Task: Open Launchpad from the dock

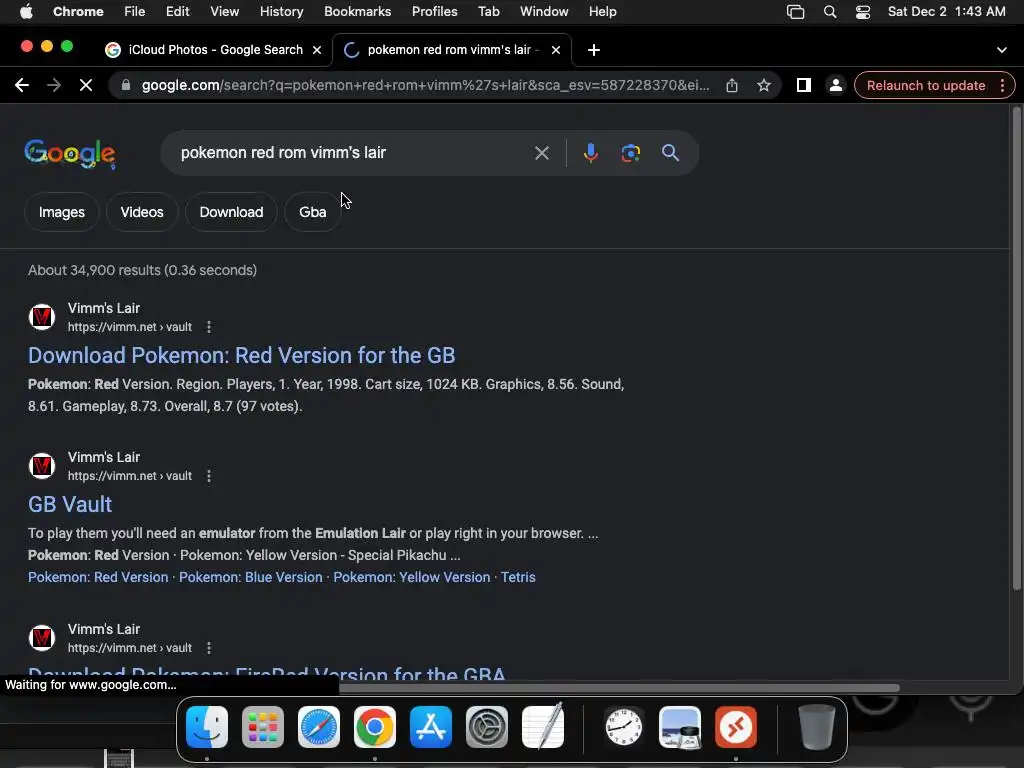Action: coord(263,727)
